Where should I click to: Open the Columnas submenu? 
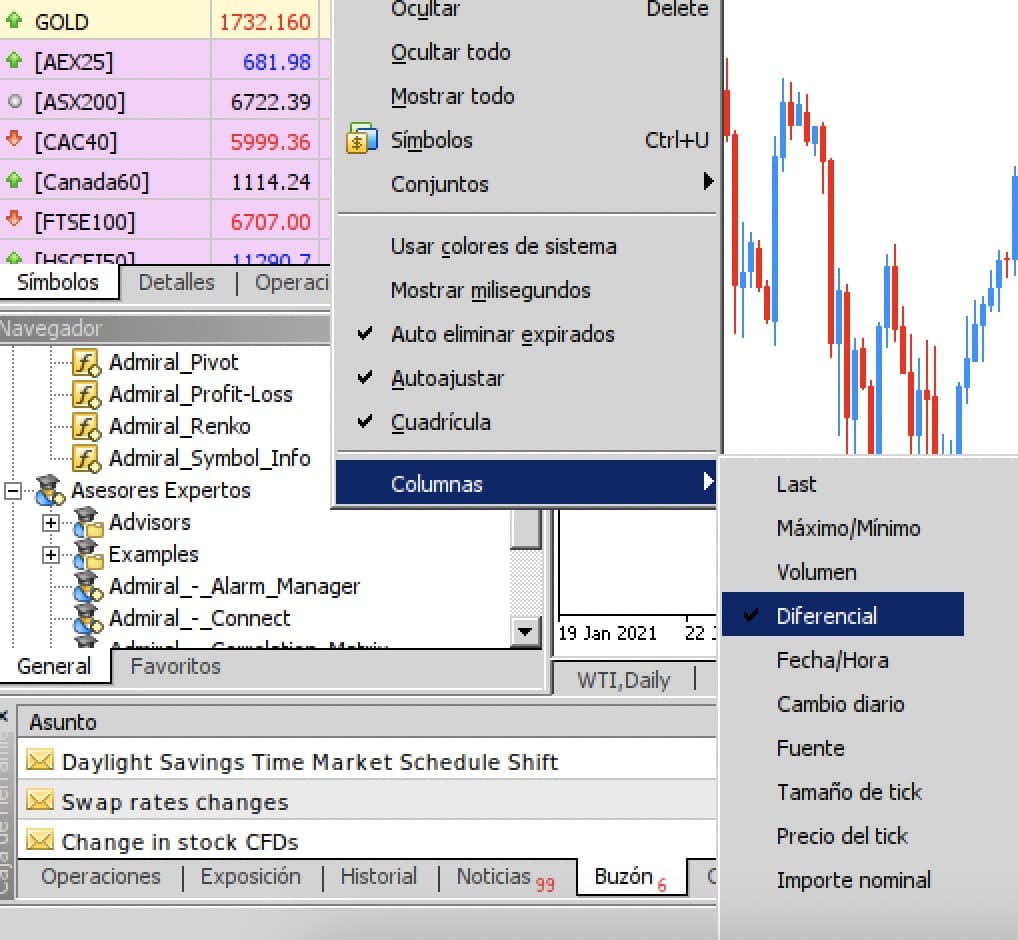pyautogui.click(x=526, y=483)
